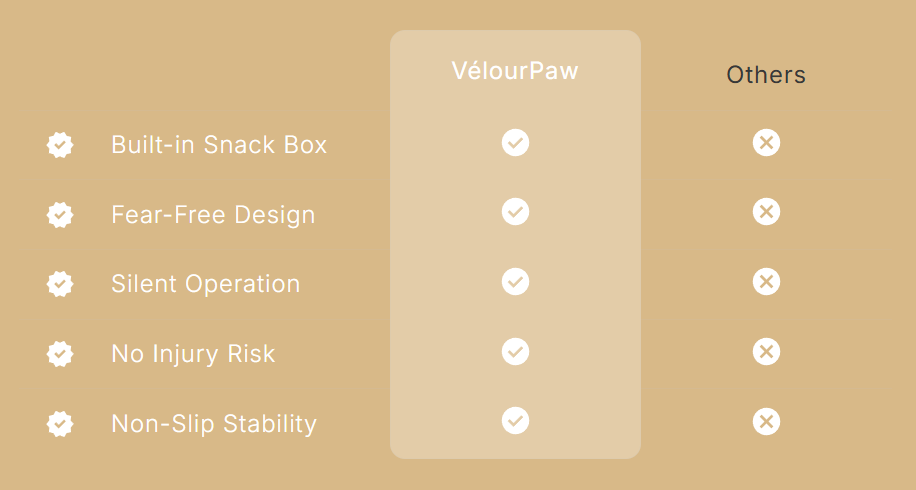Click Others X mark for Fear-Free Design
Image resolution: width=916 pixels, height=490 pixels.
tap(766, 212)
